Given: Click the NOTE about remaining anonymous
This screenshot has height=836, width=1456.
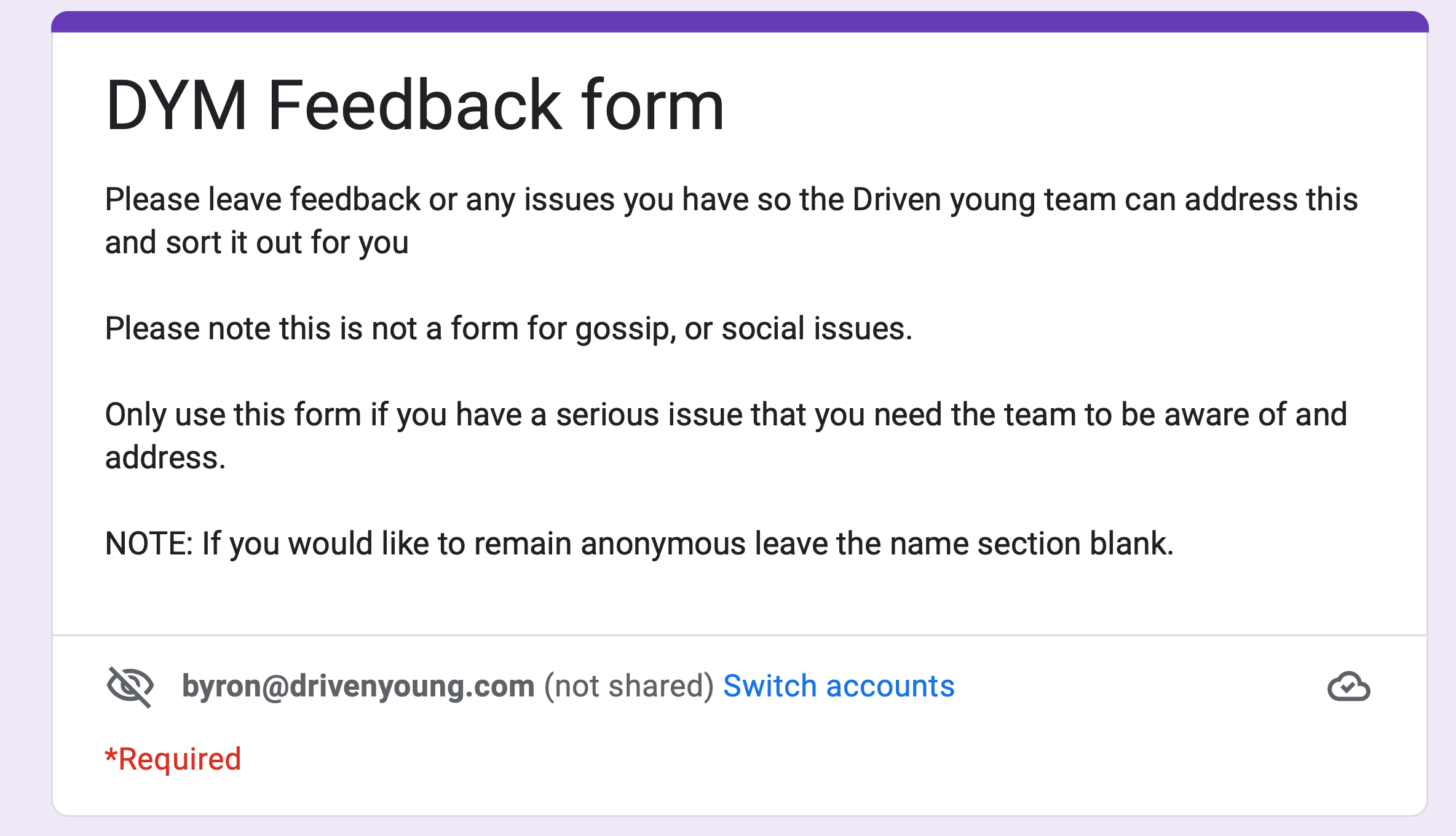Looking at the screenshot, I should click(639, 543).
